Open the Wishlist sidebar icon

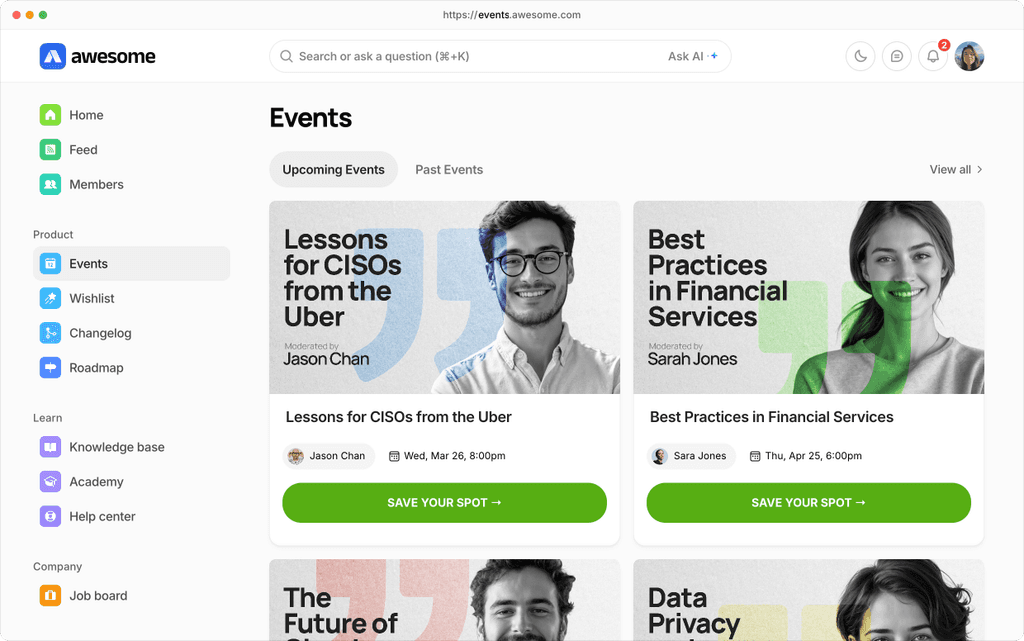tap(50, 299)
